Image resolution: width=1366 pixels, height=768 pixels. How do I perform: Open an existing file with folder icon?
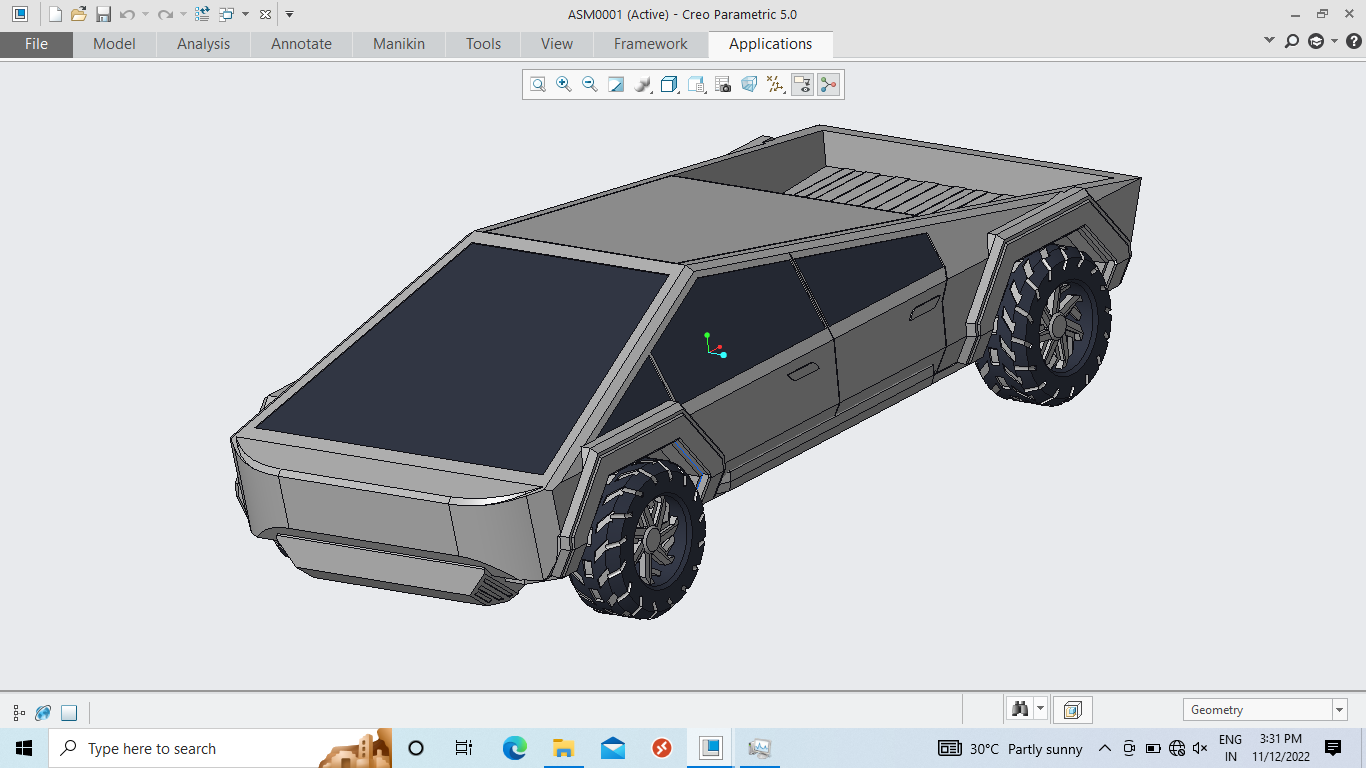click(x=79, y=14)
